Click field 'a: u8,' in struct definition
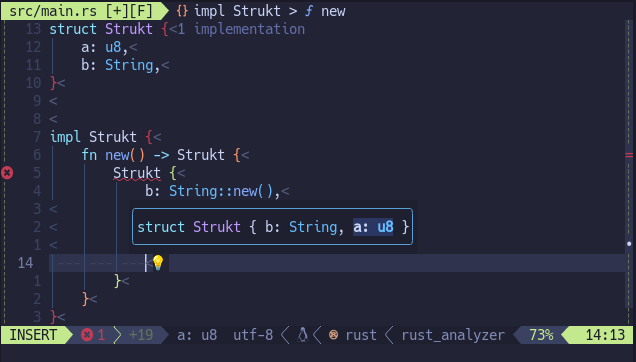The image size is (636, 362). pos(105,47)
